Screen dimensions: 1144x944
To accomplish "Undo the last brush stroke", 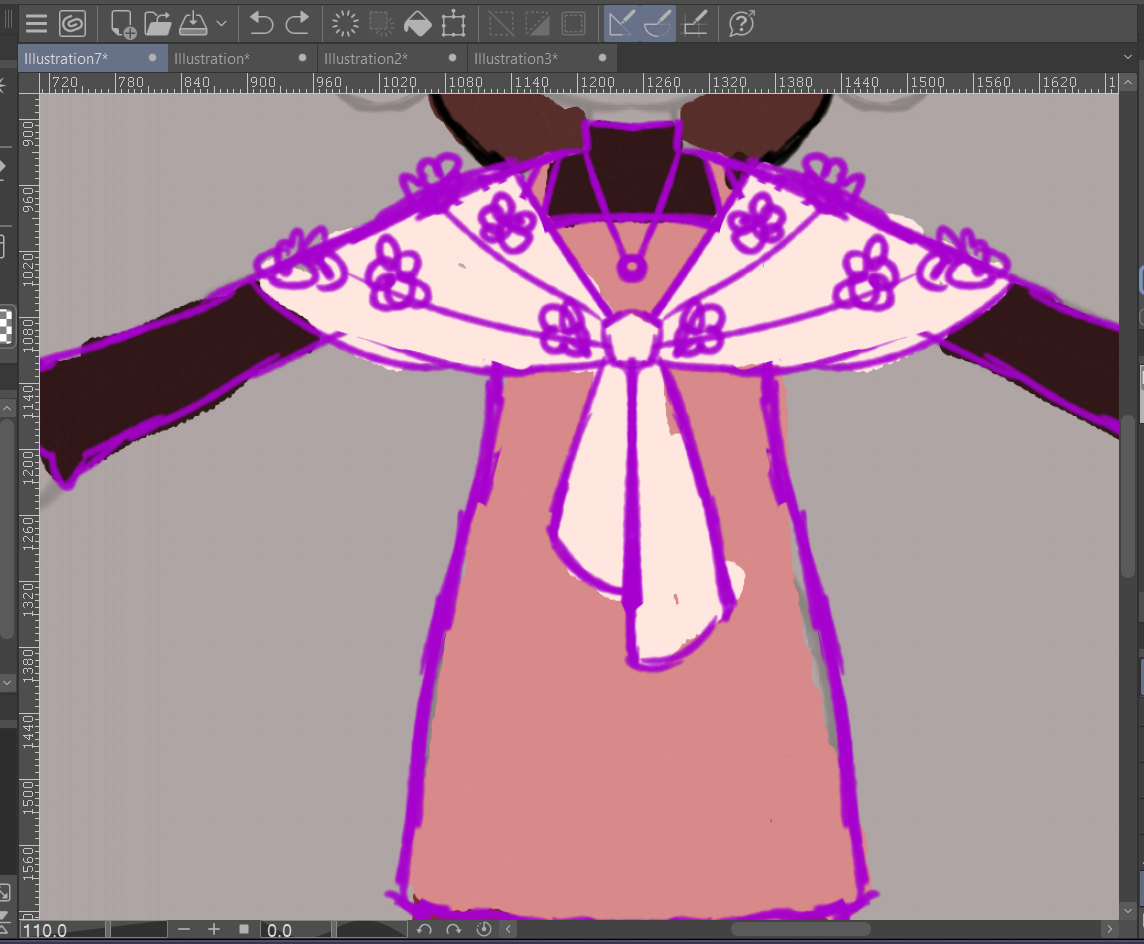I will [261, 23].
